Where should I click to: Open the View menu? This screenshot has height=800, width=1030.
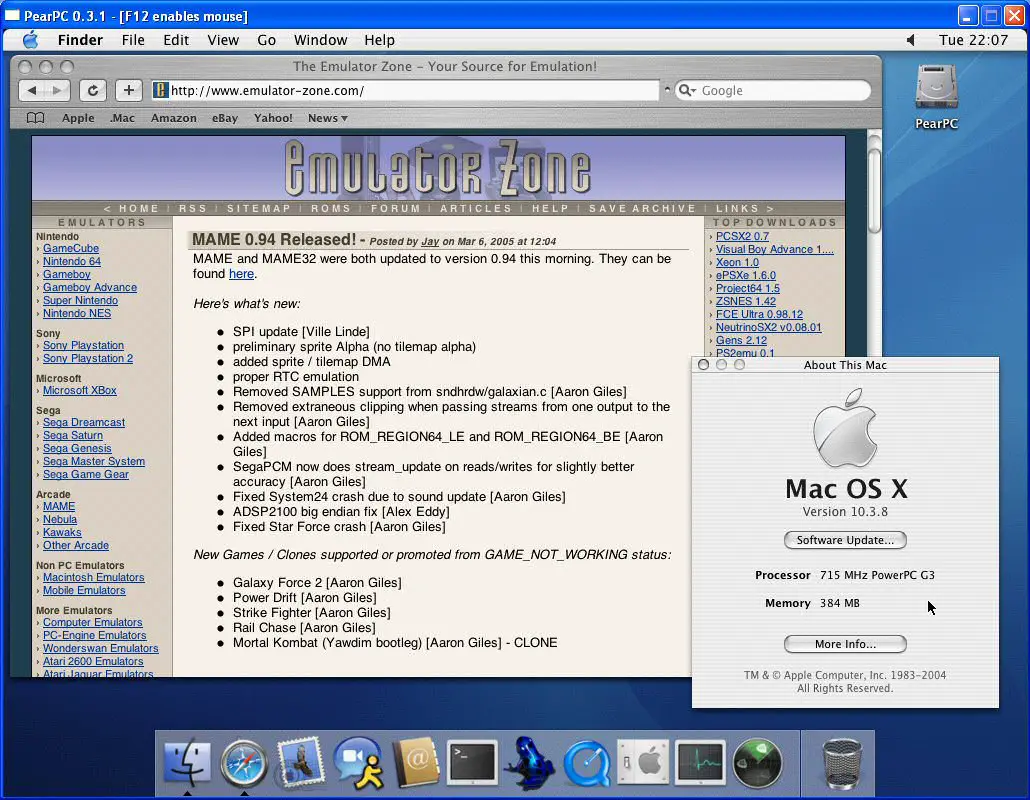[223, 40]
